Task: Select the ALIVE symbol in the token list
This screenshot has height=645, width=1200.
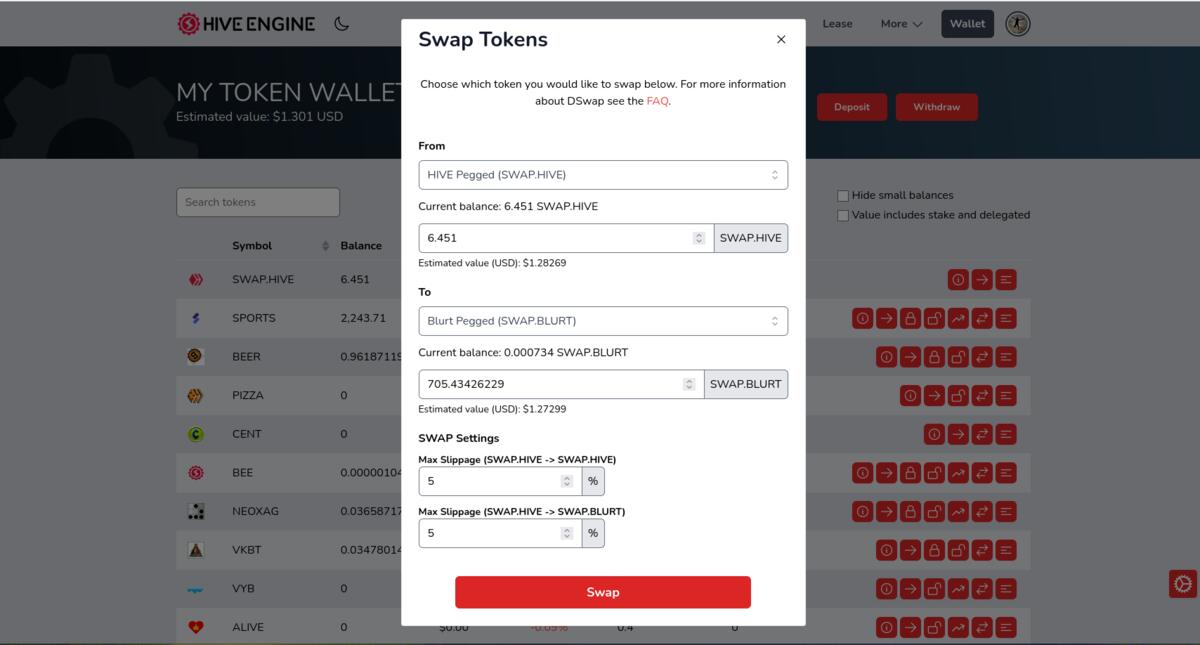Action: tap(248, 627)
